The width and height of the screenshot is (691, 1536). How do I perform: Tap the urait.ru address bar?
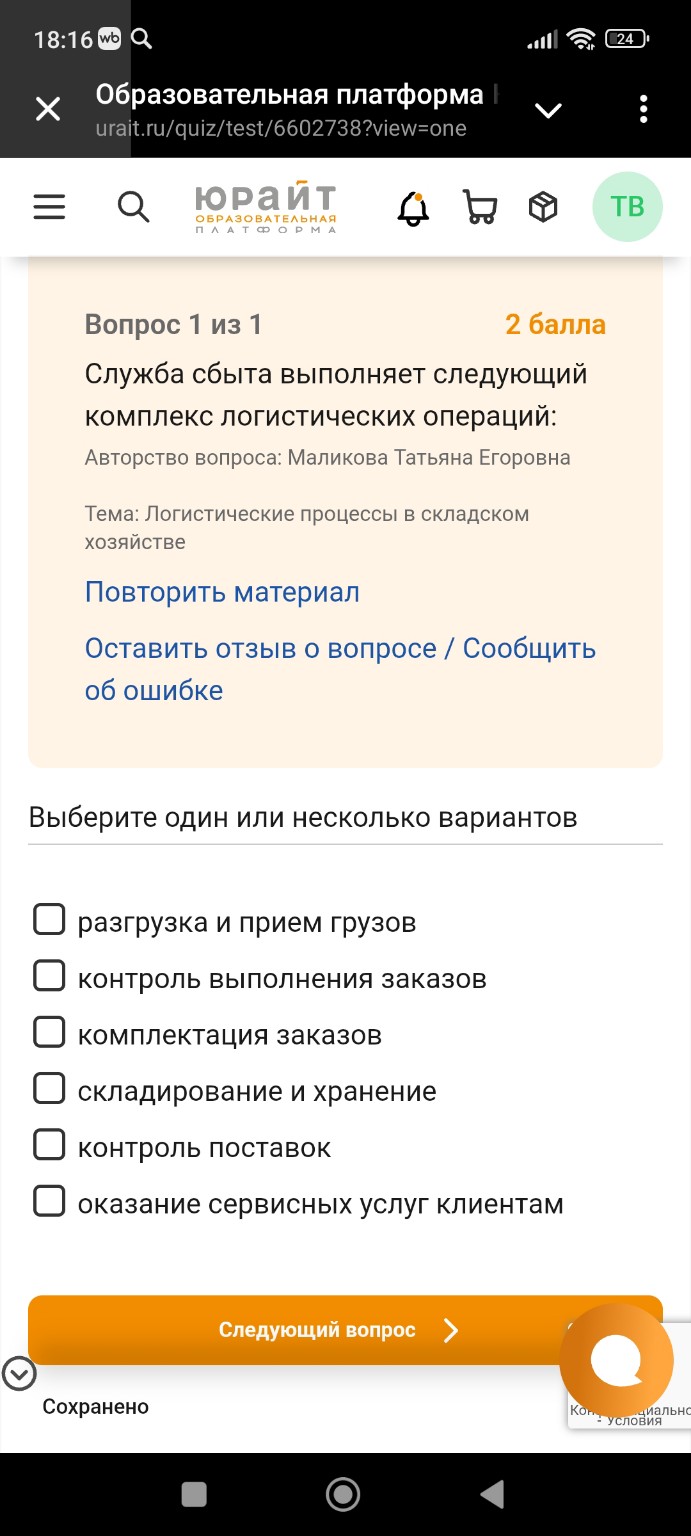(x=283, y=128)
